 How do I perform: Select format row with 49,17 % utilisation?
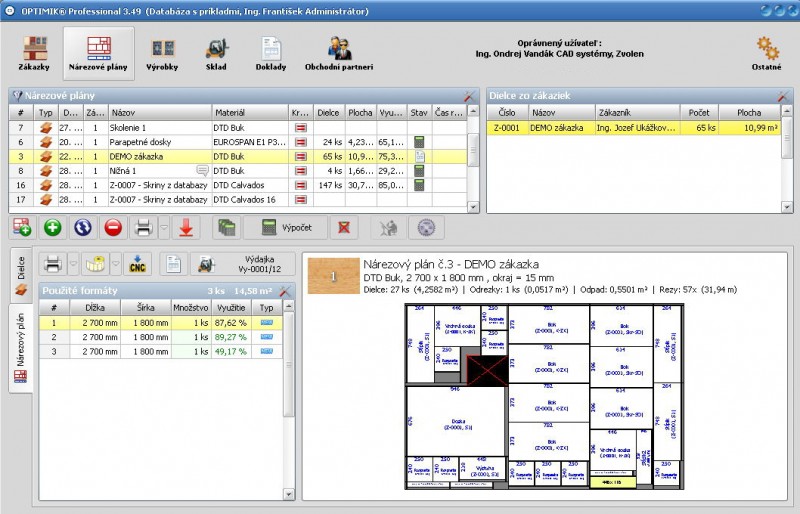click(x=161, y=351)
